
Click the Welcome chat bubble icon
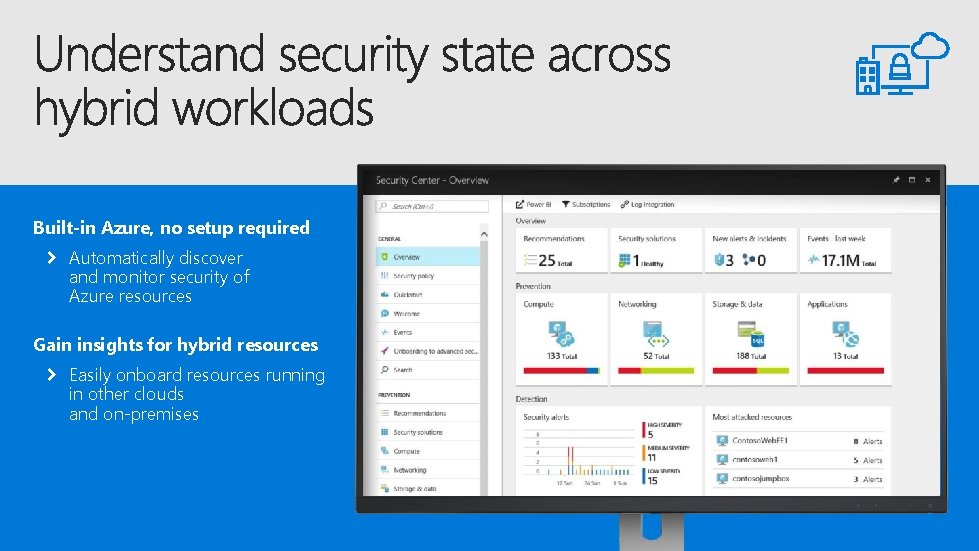point(385,313)
